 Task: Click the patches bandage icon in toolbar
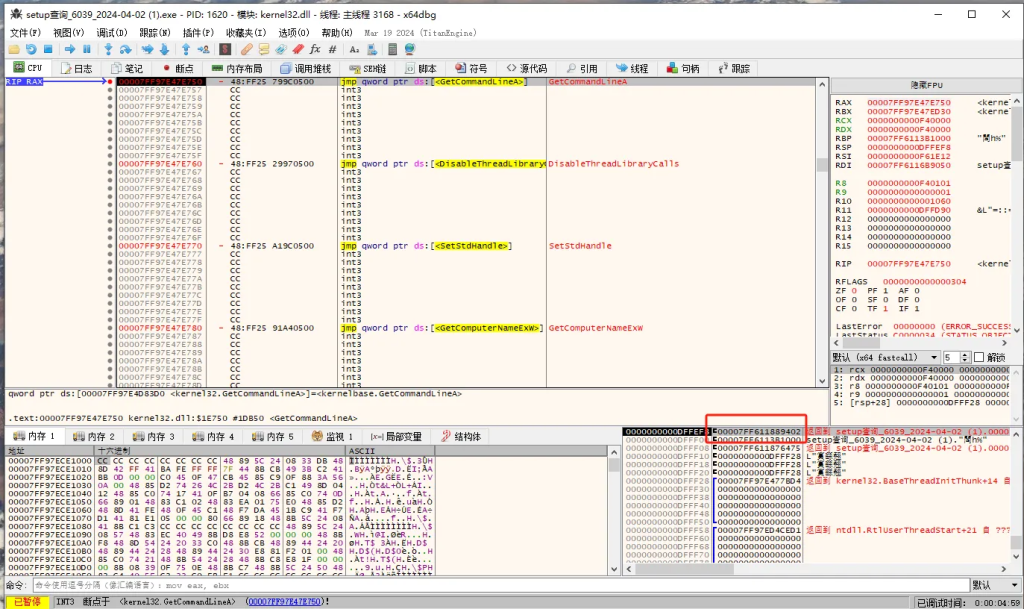pos(246,49)
